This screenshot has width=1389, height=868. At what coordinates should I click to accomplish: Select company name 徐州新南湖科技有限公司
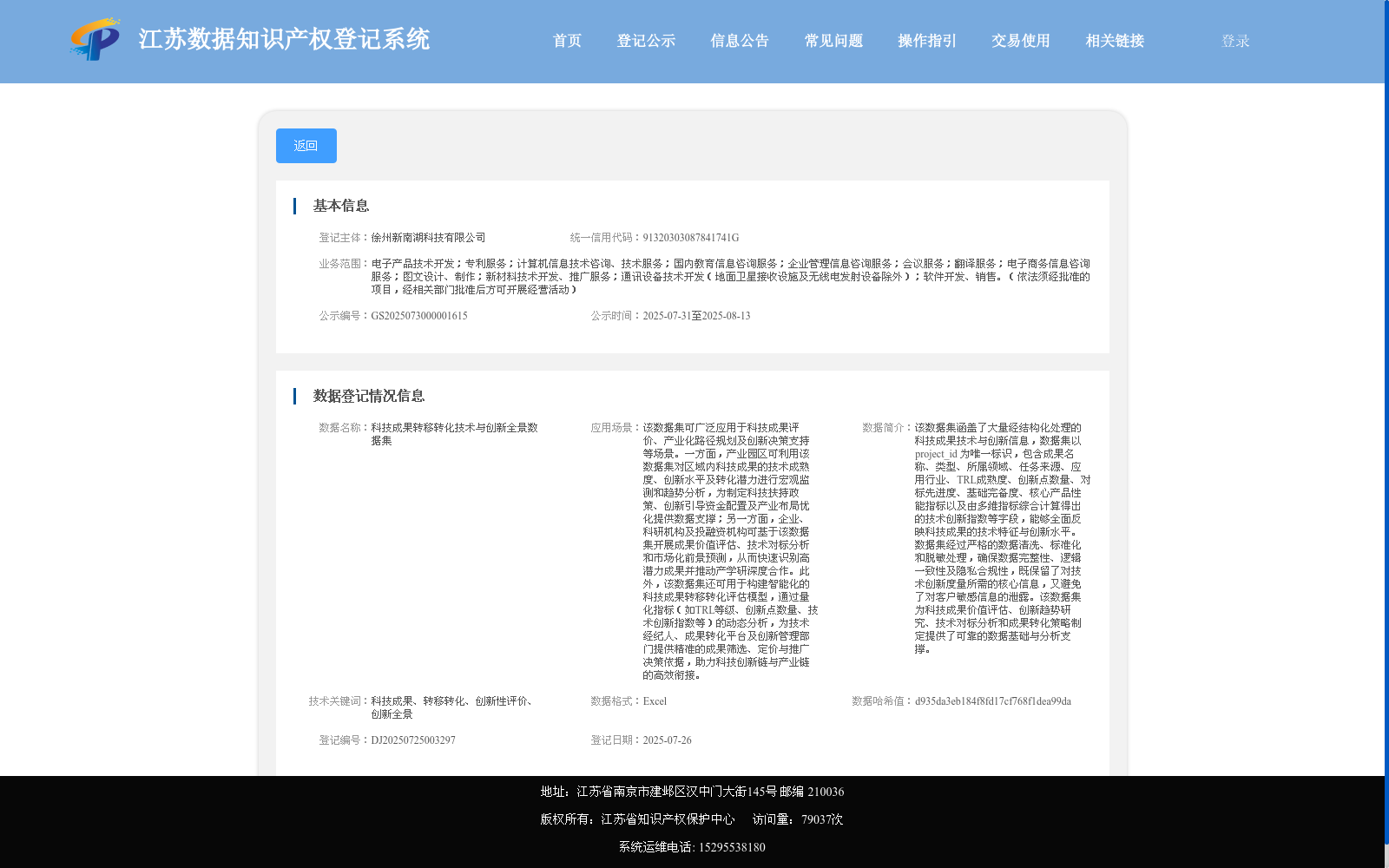(x=428, y=238)
